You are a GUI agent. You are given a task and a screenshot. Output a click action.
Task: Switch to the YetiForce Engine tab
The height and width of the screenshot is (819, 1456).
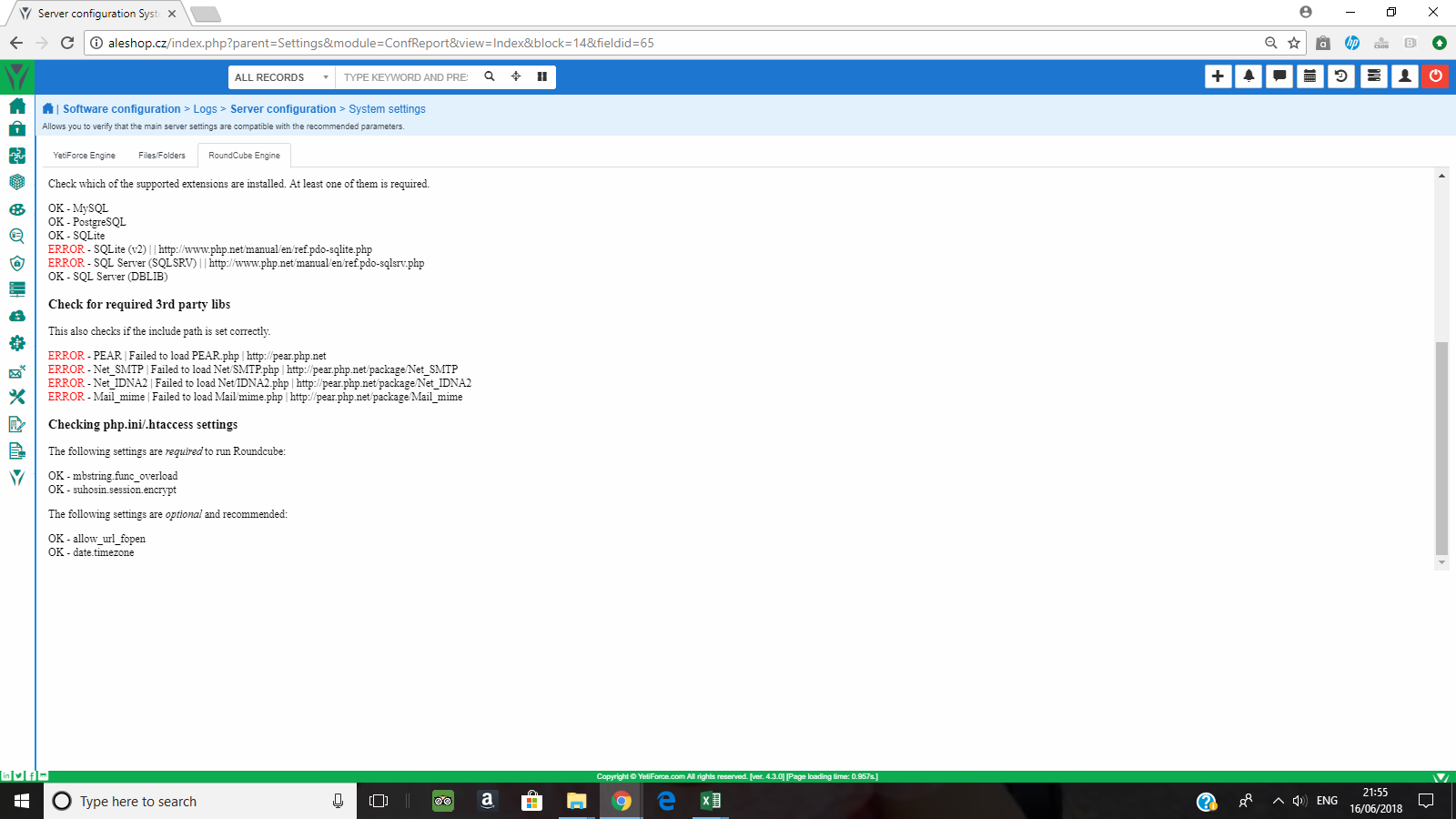point(84,155)
